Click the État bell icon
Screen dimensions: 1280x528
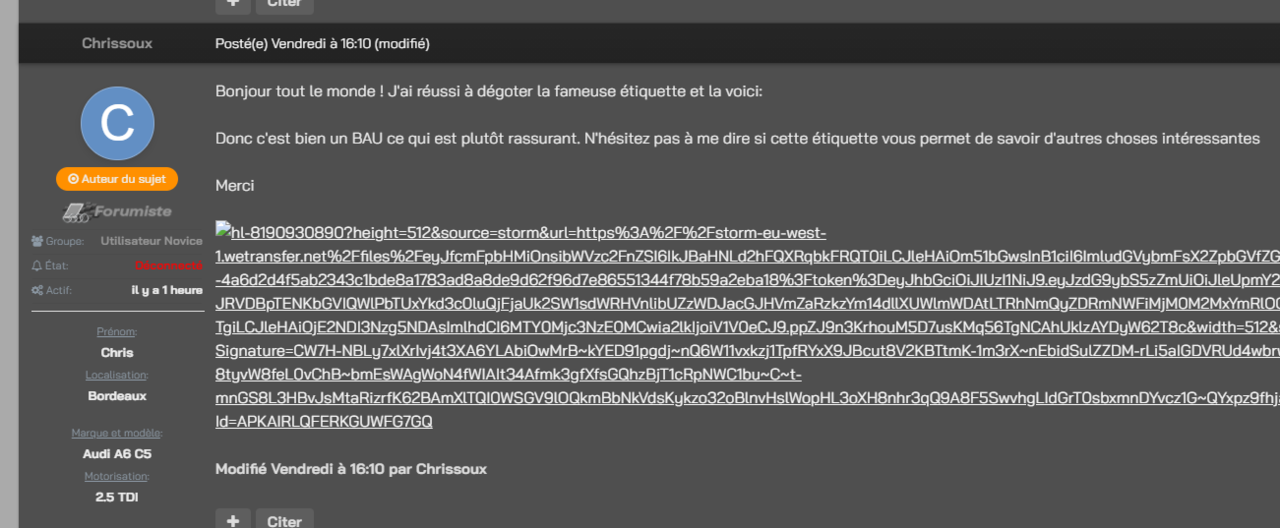37,266
